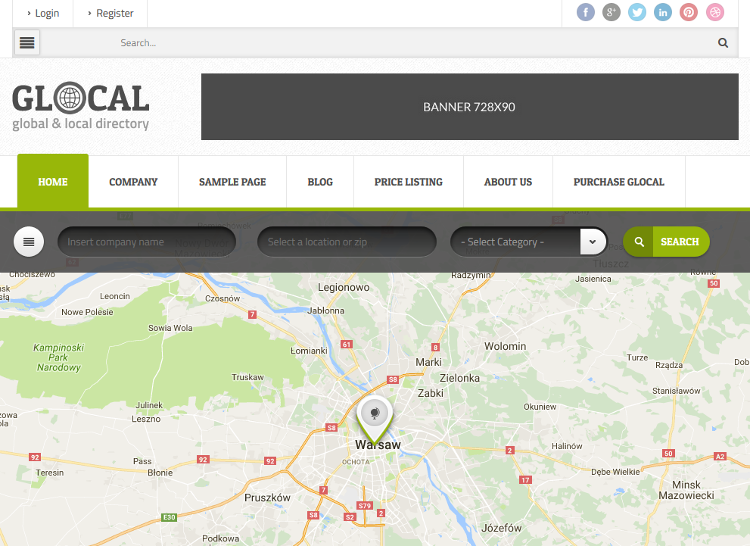Open the PRICE LISTING menu item
This screenshot has height=546, width=750.
(408, 182)
